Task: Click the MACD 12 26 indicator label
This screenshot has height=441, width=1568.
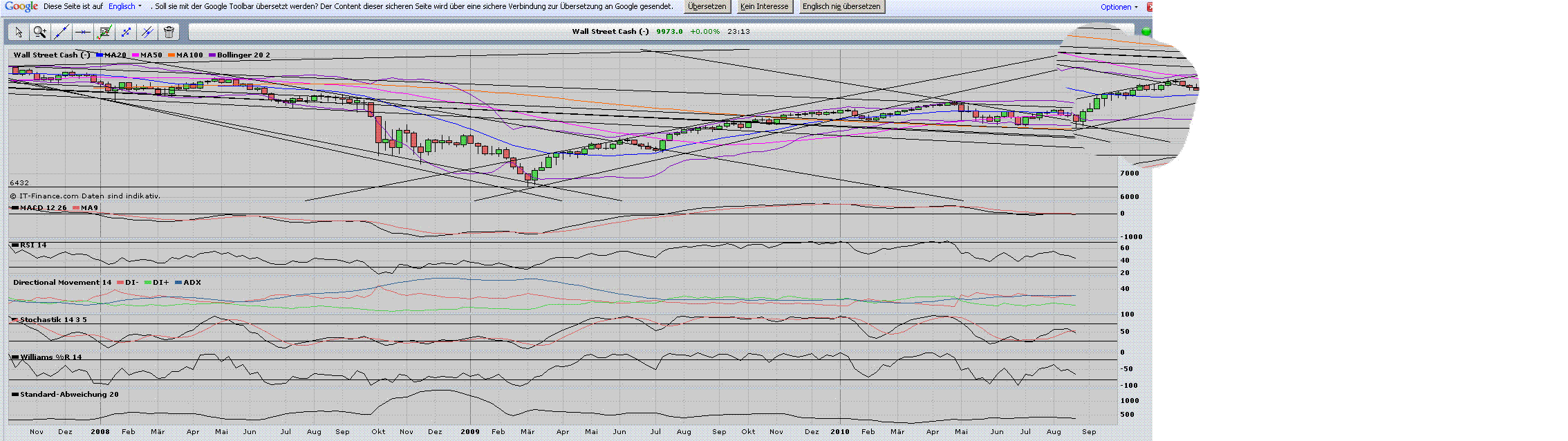Action: pos(44,208)
